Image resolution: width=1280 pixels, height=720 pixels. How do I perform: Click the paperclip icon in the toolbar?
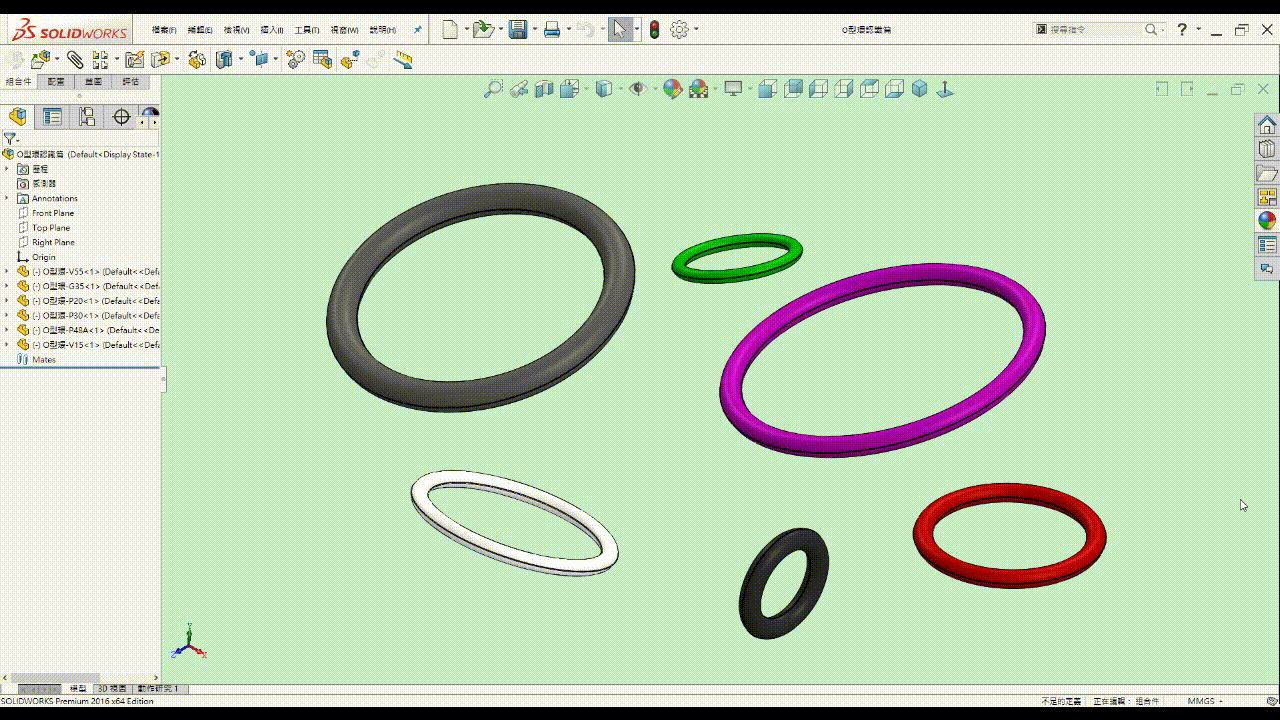(x=75, y=60)
